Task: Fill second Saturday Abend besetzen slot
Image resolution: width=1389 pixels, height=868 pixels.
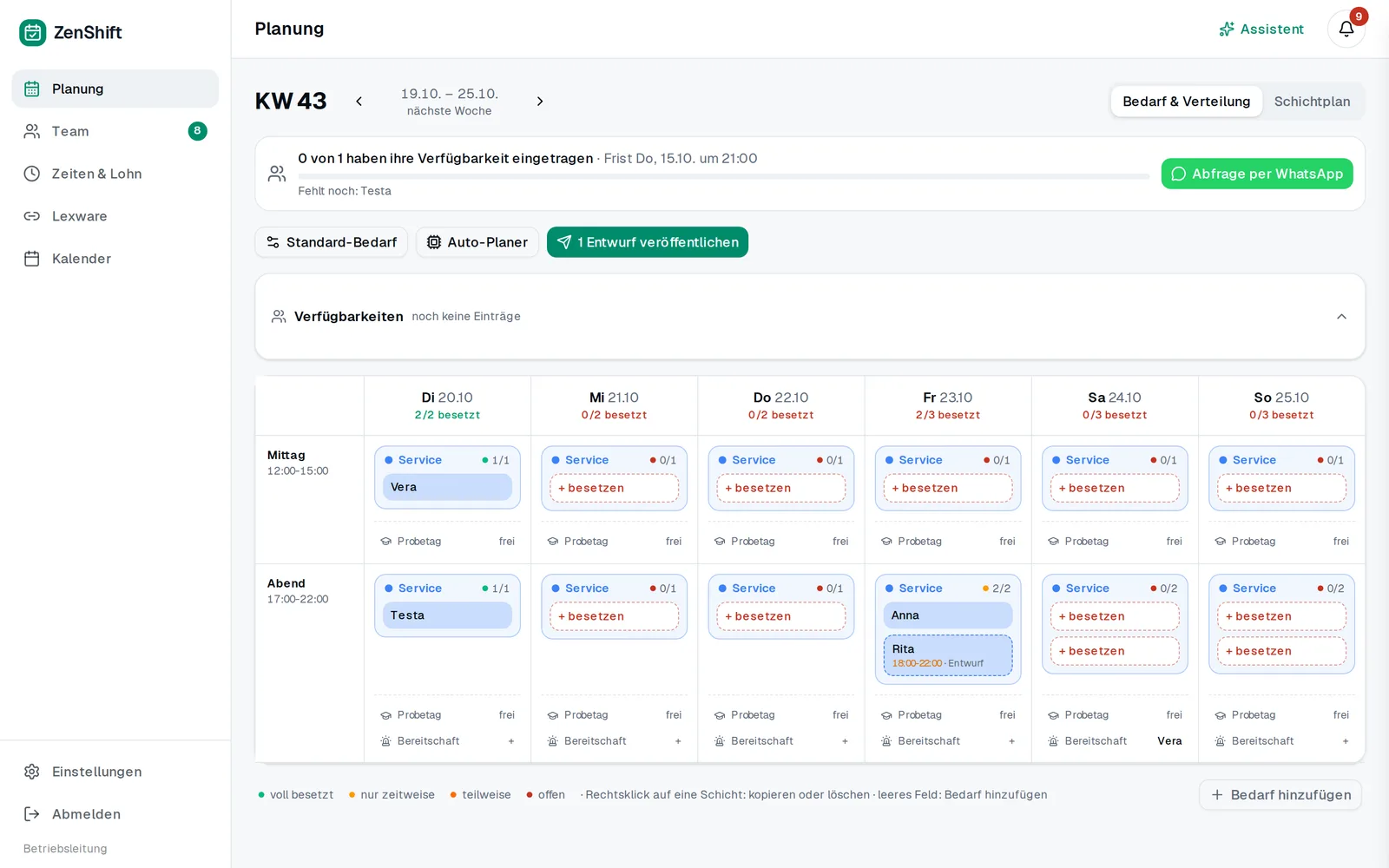Action: (x=1115, y=651)
